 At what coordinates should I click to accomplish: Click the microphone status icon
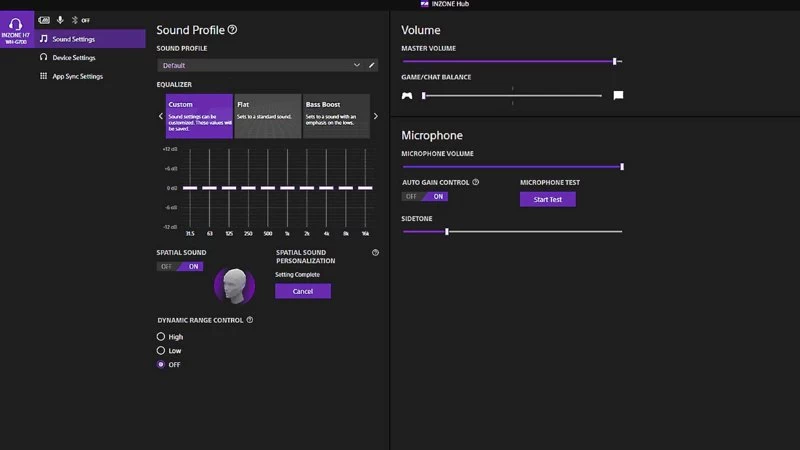tap(60, 20)
